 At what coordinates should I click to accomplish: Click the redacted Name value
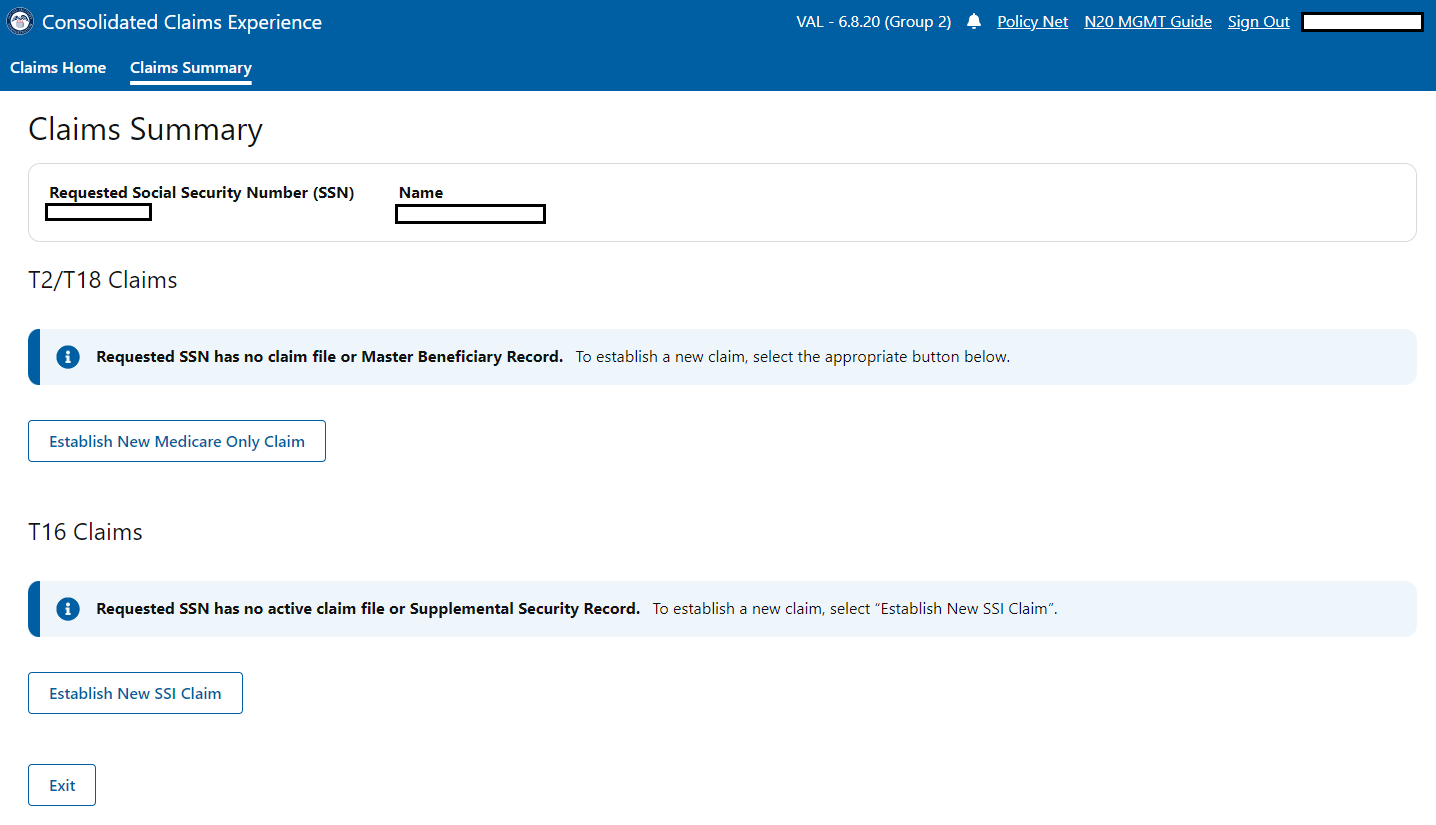point(470,214)
